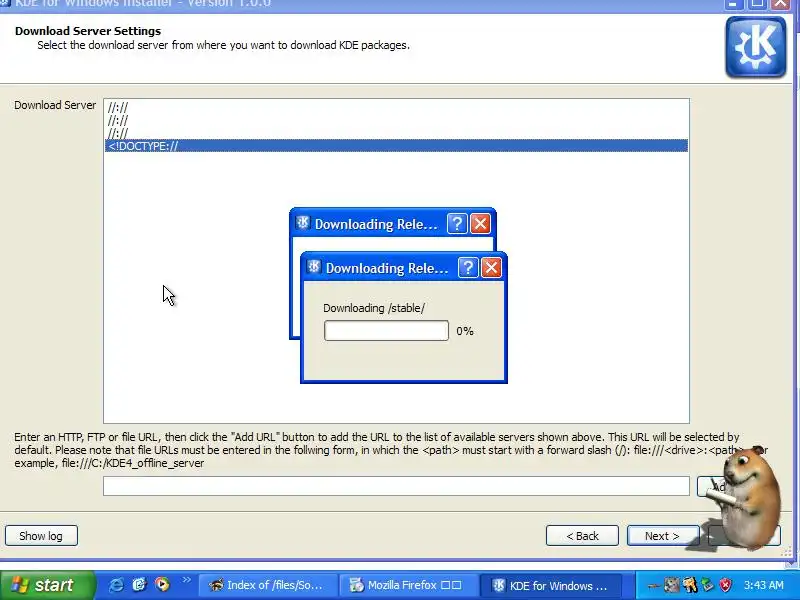
Task: Click the KDE gear logo in header
Action: [756, 47]
